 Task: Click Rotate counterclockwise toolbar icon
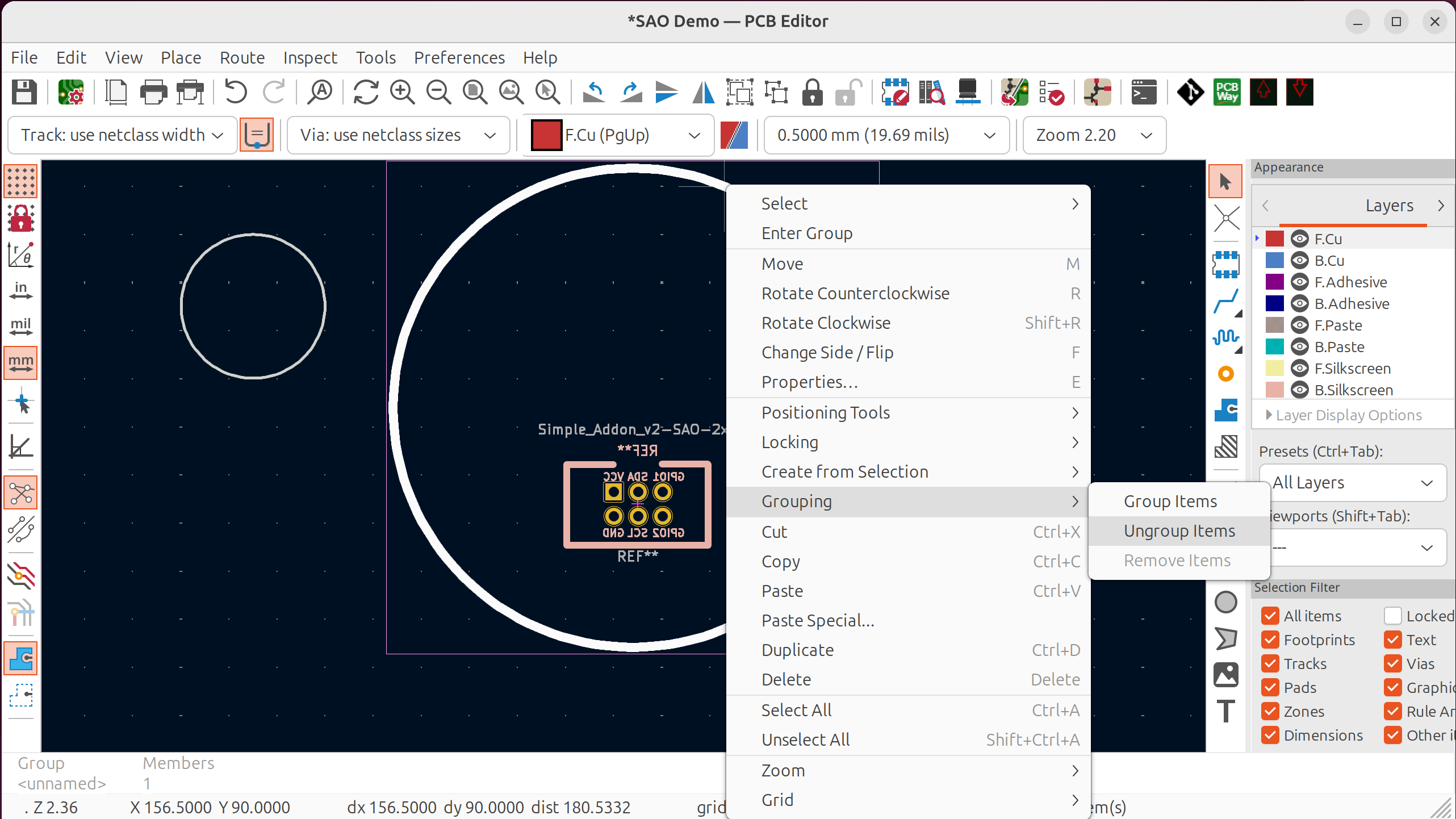593,92
